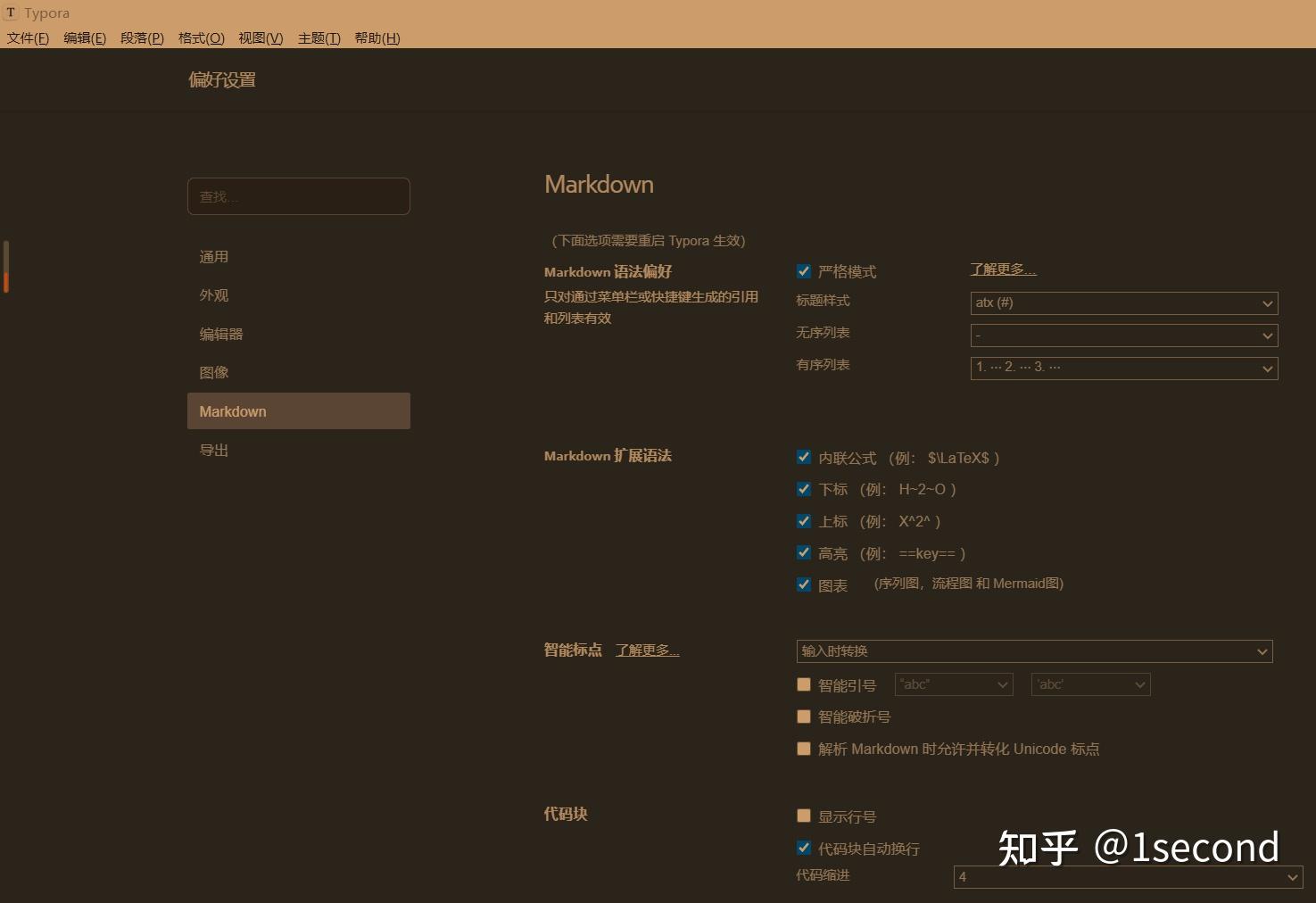Click the Typora app icon in title bar
The height and width of the screenshot is (903, 1316).
pos(11,12)
